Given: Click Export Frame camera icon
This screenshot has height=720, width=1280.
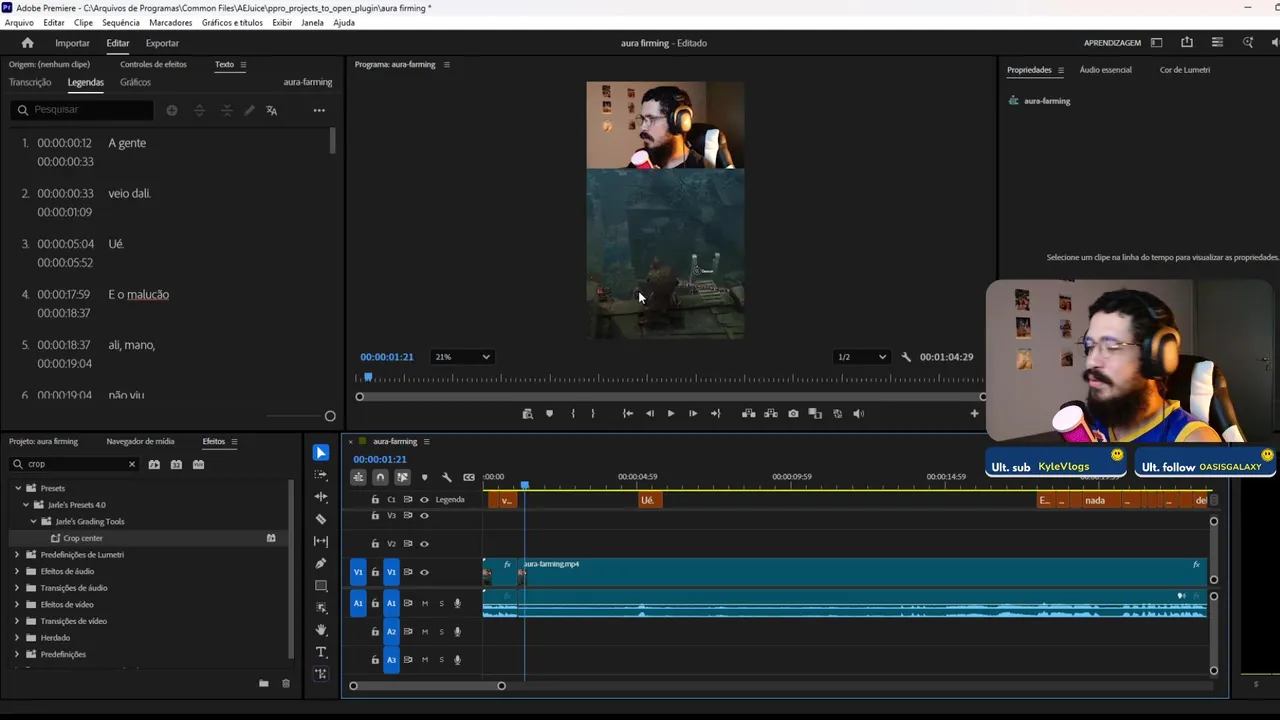Looking at the screenshot, I should point(793,413).
